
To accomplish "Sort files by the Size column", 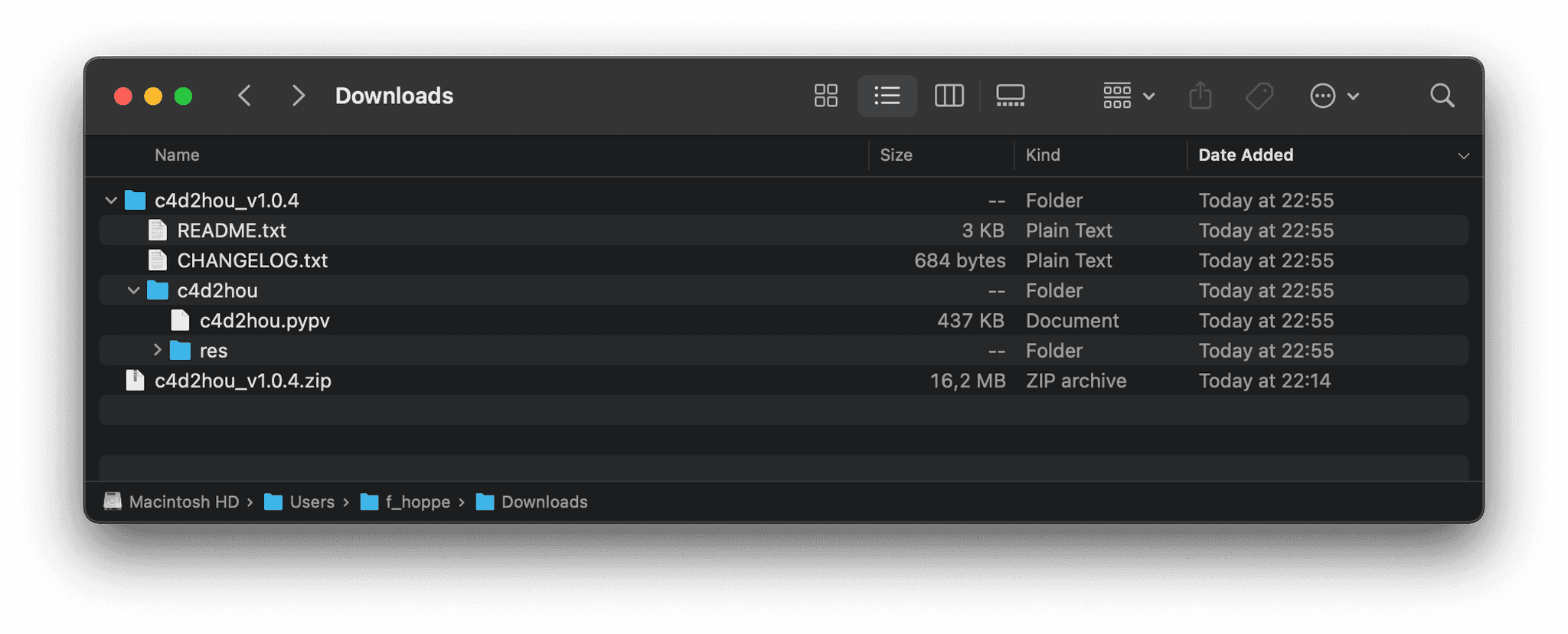I will click(897, 155).
